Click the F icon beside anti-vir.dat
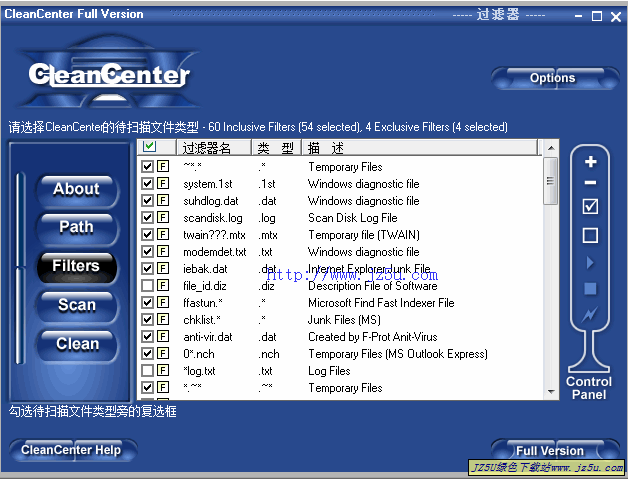628x479 pixels. click(163, 336)
